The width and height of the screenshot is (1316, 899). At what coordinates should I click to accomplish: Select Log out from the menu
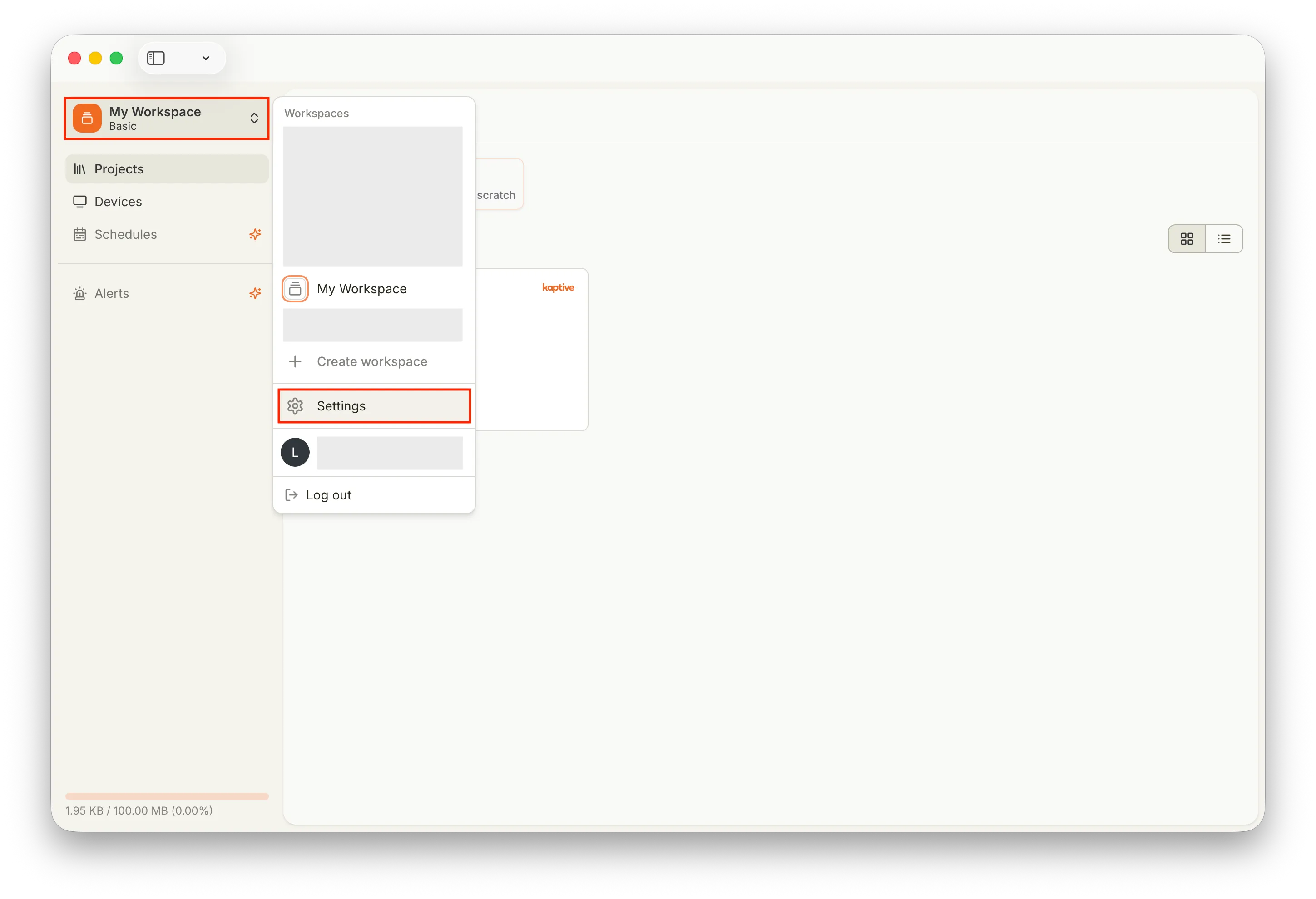click(x=328, y=494)
